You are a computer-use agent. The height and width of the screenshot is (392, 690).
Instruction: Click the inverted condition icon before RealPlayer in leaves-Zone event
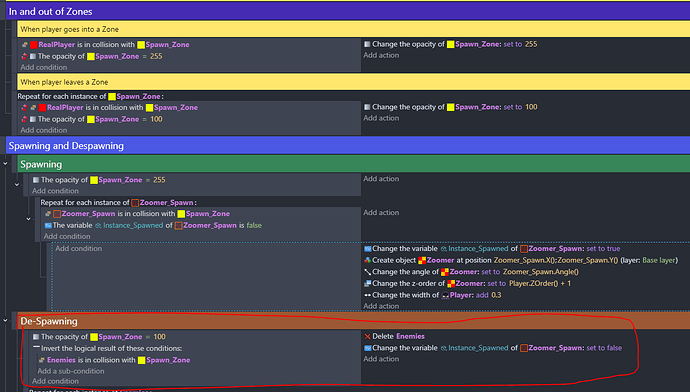(25, 108)
